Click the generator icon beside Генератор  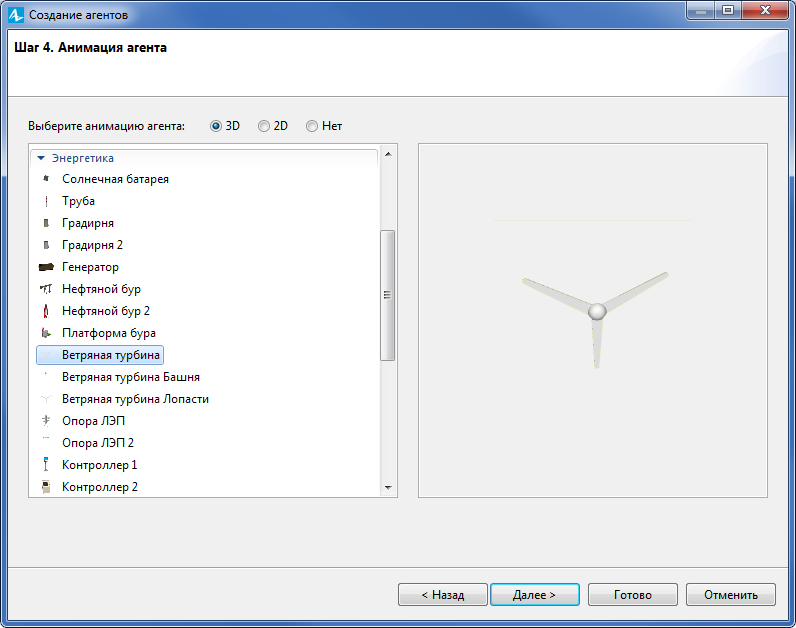46,267
